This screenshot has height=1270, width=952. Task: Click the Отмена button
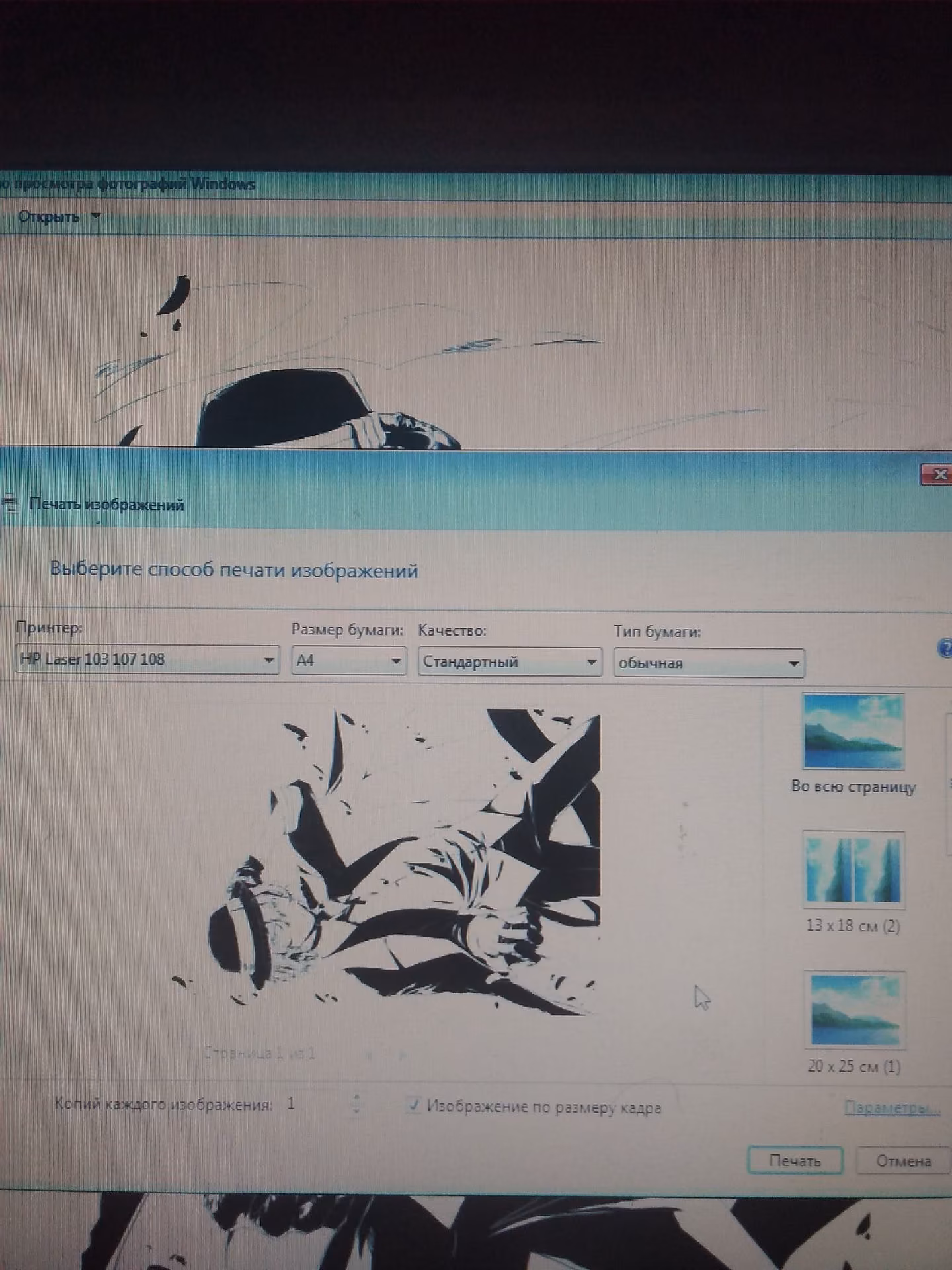(x=903, y=1161)
